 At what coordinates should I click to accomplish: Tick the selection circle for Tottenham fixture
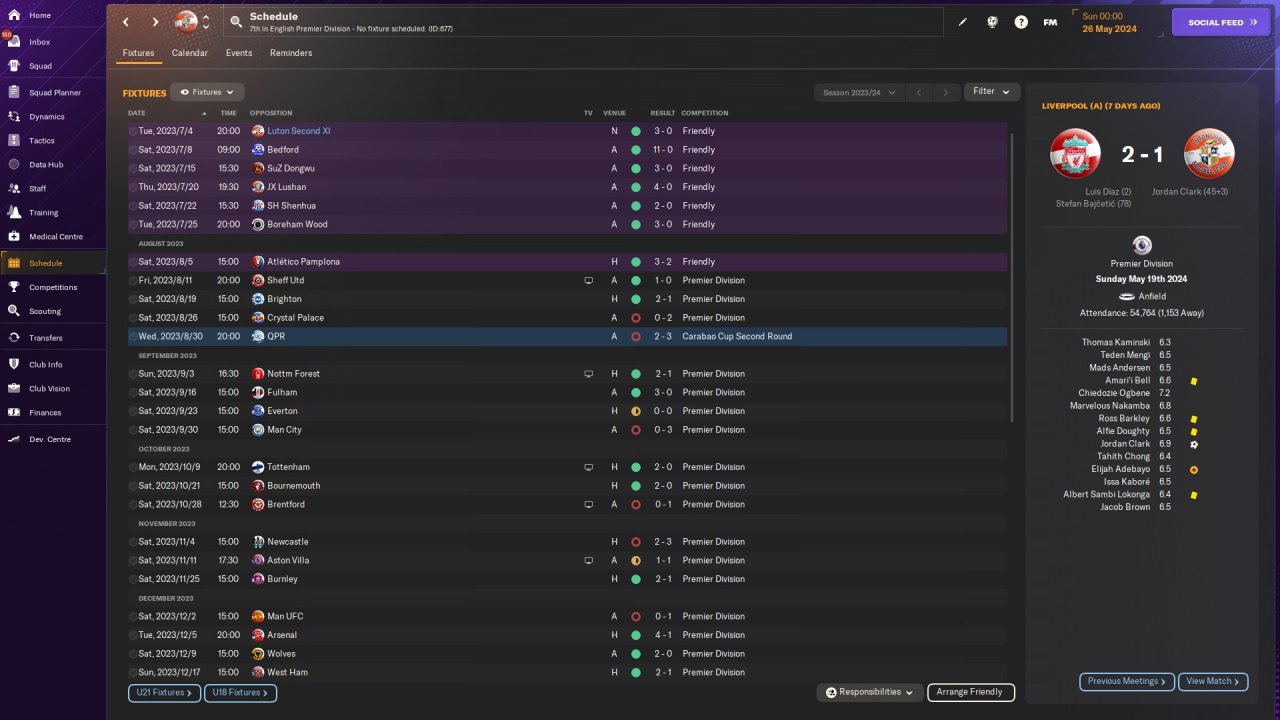(x=133, y=467)
